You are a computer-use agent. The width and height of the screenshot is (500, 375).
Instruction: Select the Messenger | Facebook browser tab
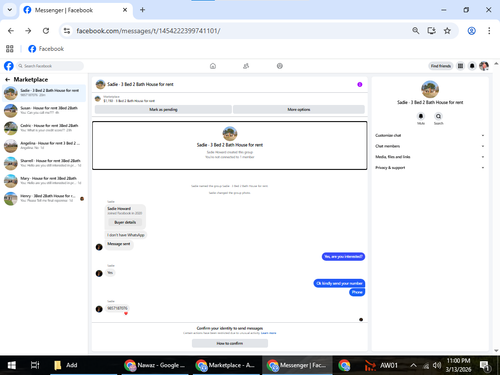(76, 10)
